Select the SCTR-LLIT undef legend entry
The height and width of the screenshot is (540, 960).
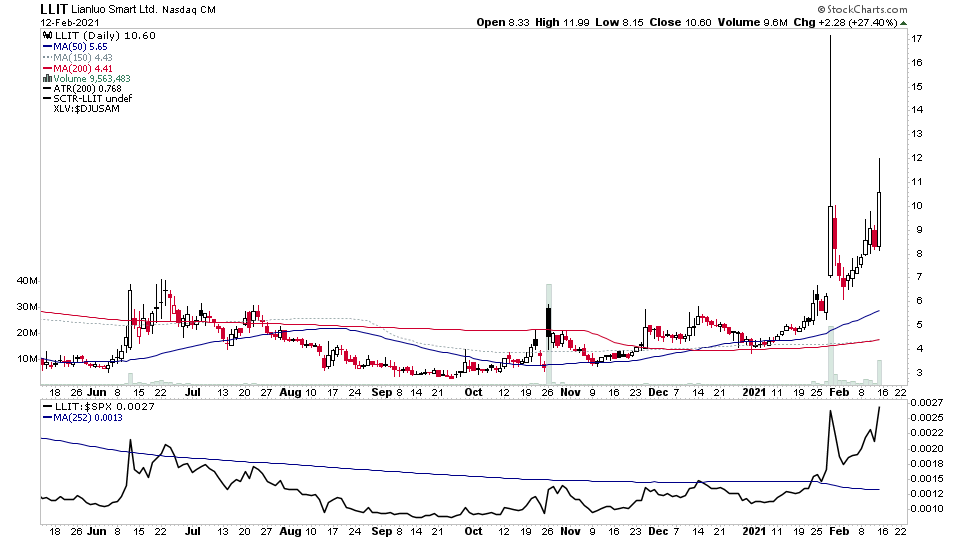click(x=92, y=98)
